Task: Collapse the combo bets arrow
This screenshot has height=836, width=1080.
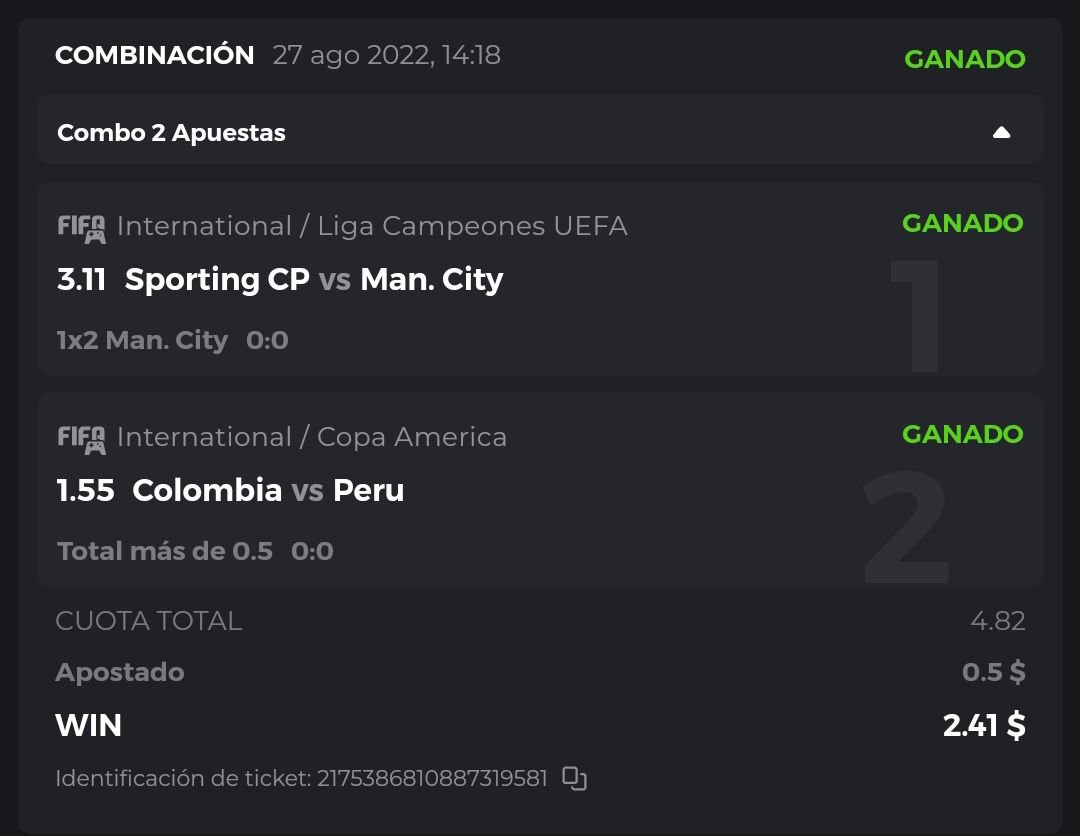Action: tap(1001, 133)
